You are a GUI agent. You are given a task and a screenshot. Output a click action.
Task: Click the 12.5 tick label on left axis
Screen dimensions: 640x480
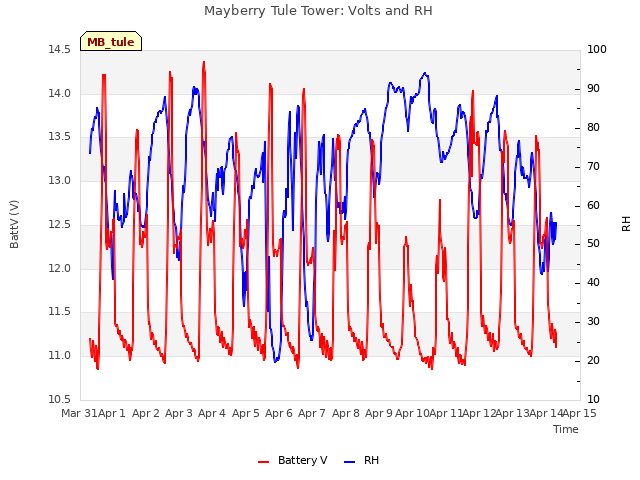click(60, 224)
